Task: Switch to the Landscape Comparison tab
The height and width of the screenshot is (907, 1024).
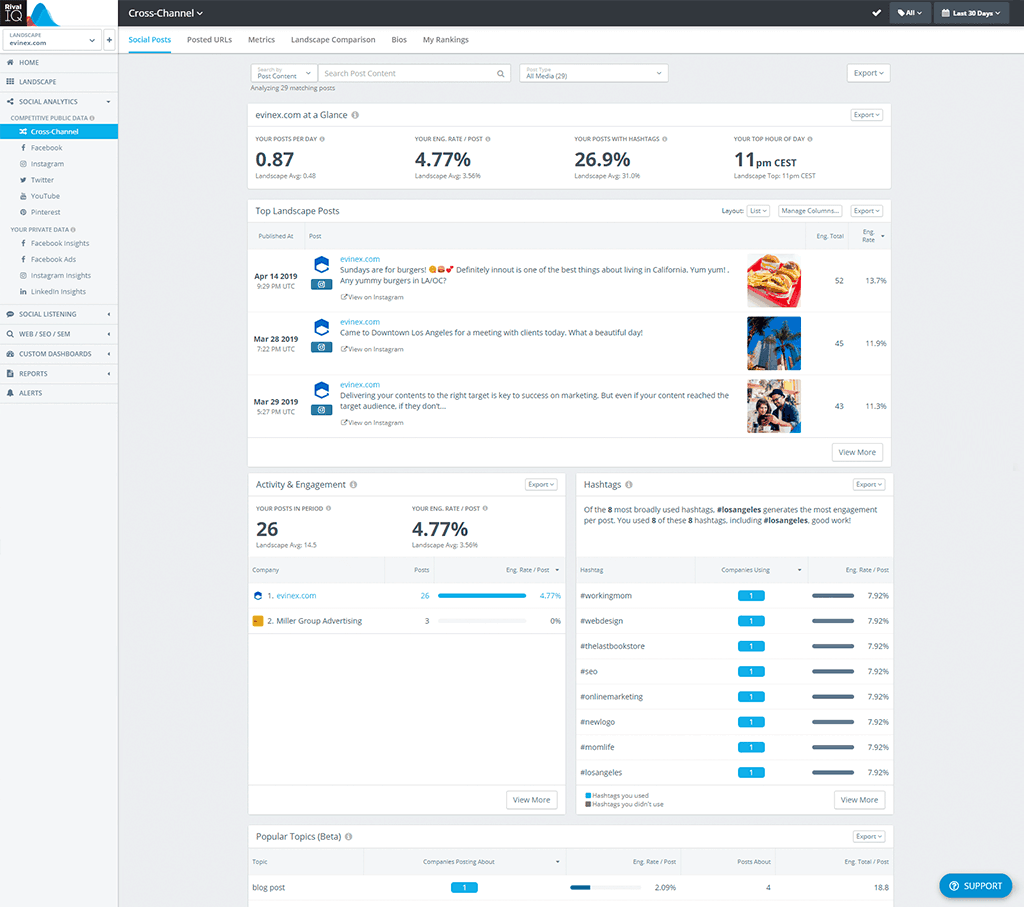Action: (x=333, y=40)
